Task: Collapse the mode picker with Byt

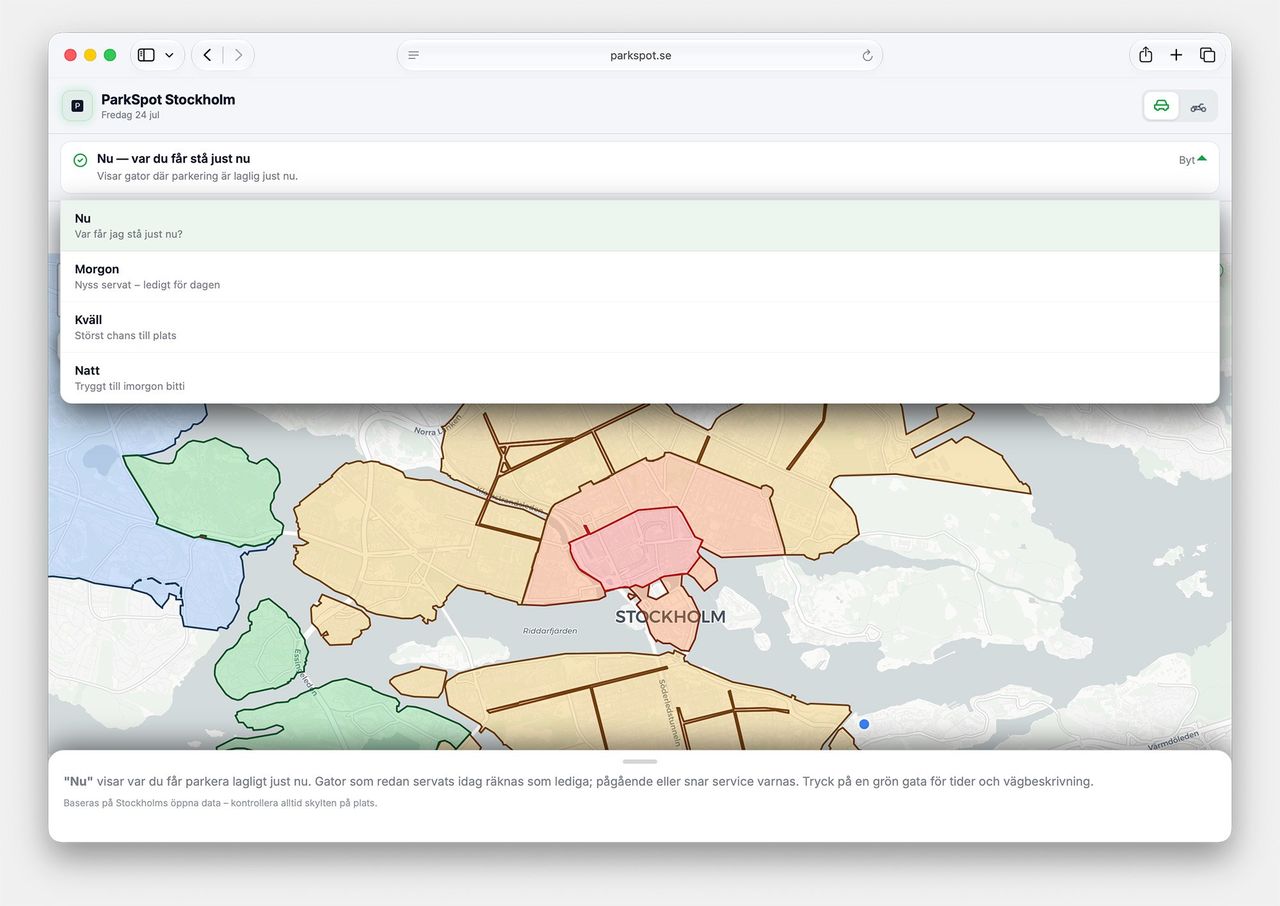Action: click(x=1192, y=160)
